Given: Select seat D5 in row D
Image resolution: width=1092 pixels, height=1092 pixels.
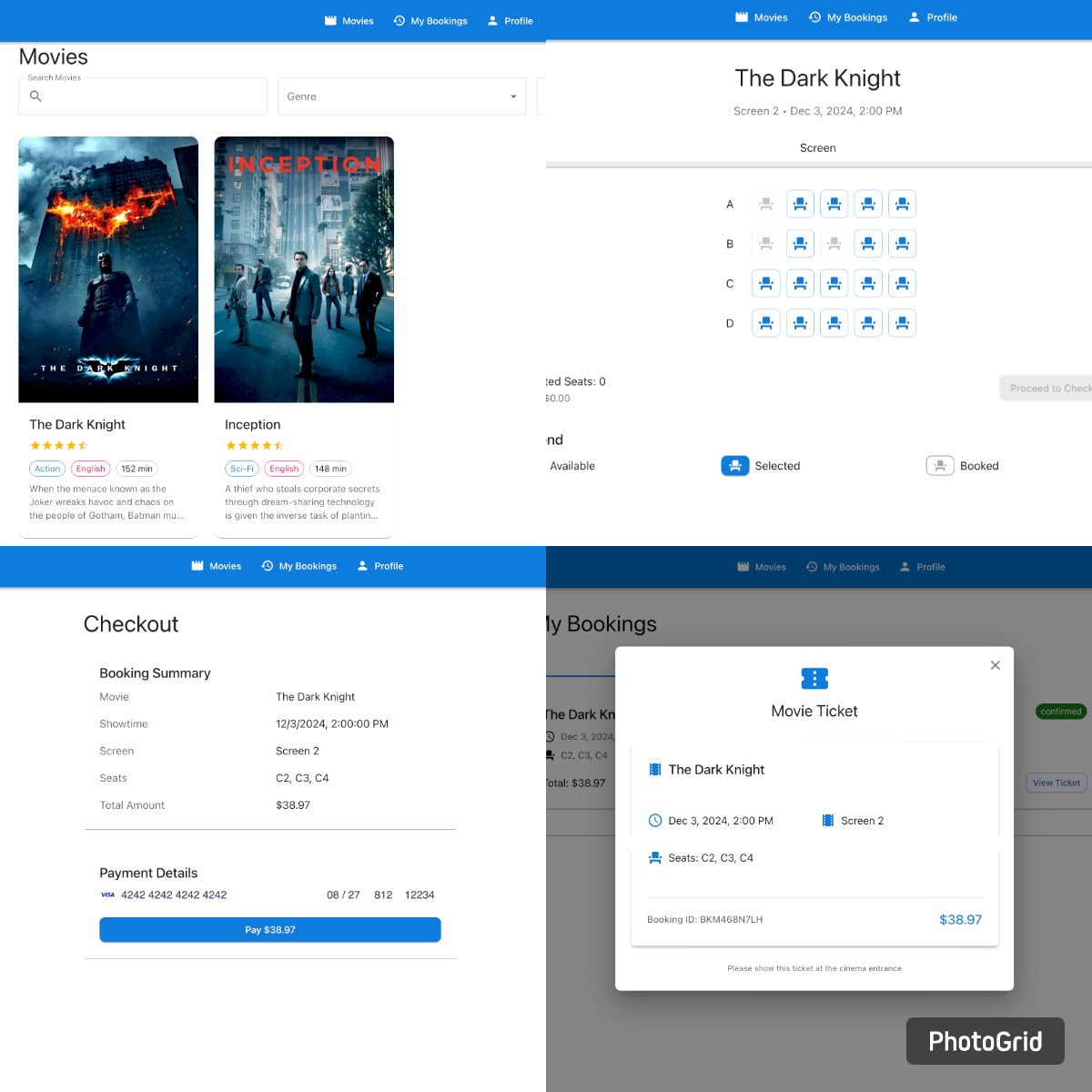Looking at the screenshot, I should 903,323.
